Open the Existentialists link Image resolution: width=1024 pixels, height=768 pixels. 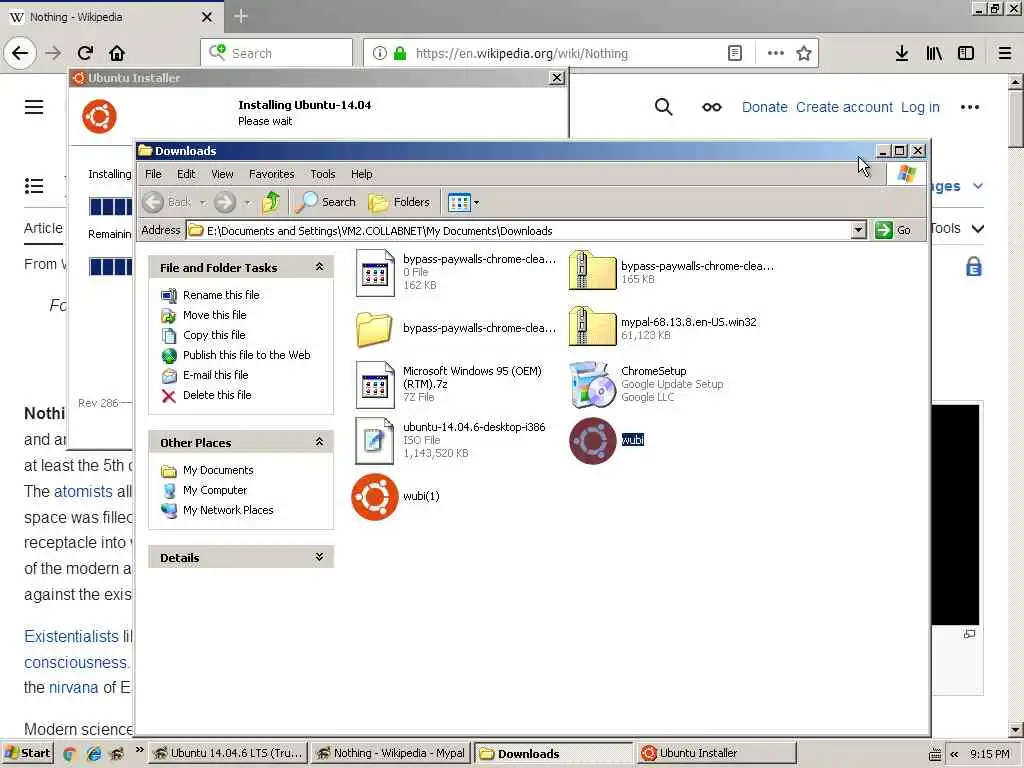click(71, 636)
